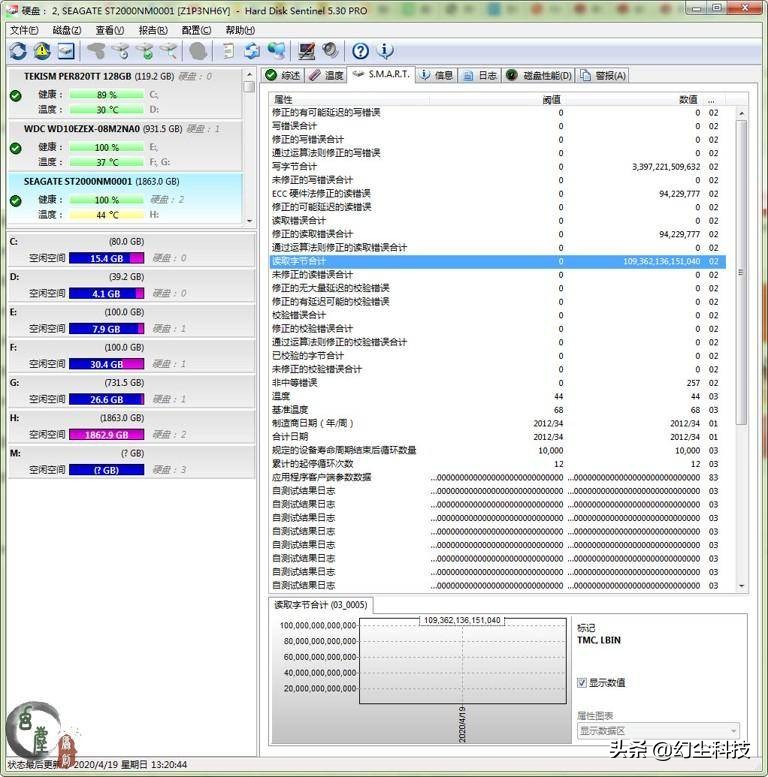Switch to the 日志 log tab
The height and width of the screenshot is (777, 768).
click(480, 75)
